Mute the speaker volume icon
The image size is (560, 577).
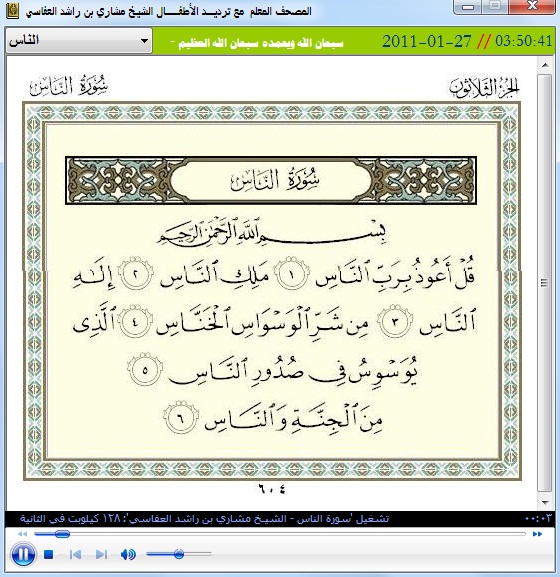pyautogui.click(x=128, y=554)
